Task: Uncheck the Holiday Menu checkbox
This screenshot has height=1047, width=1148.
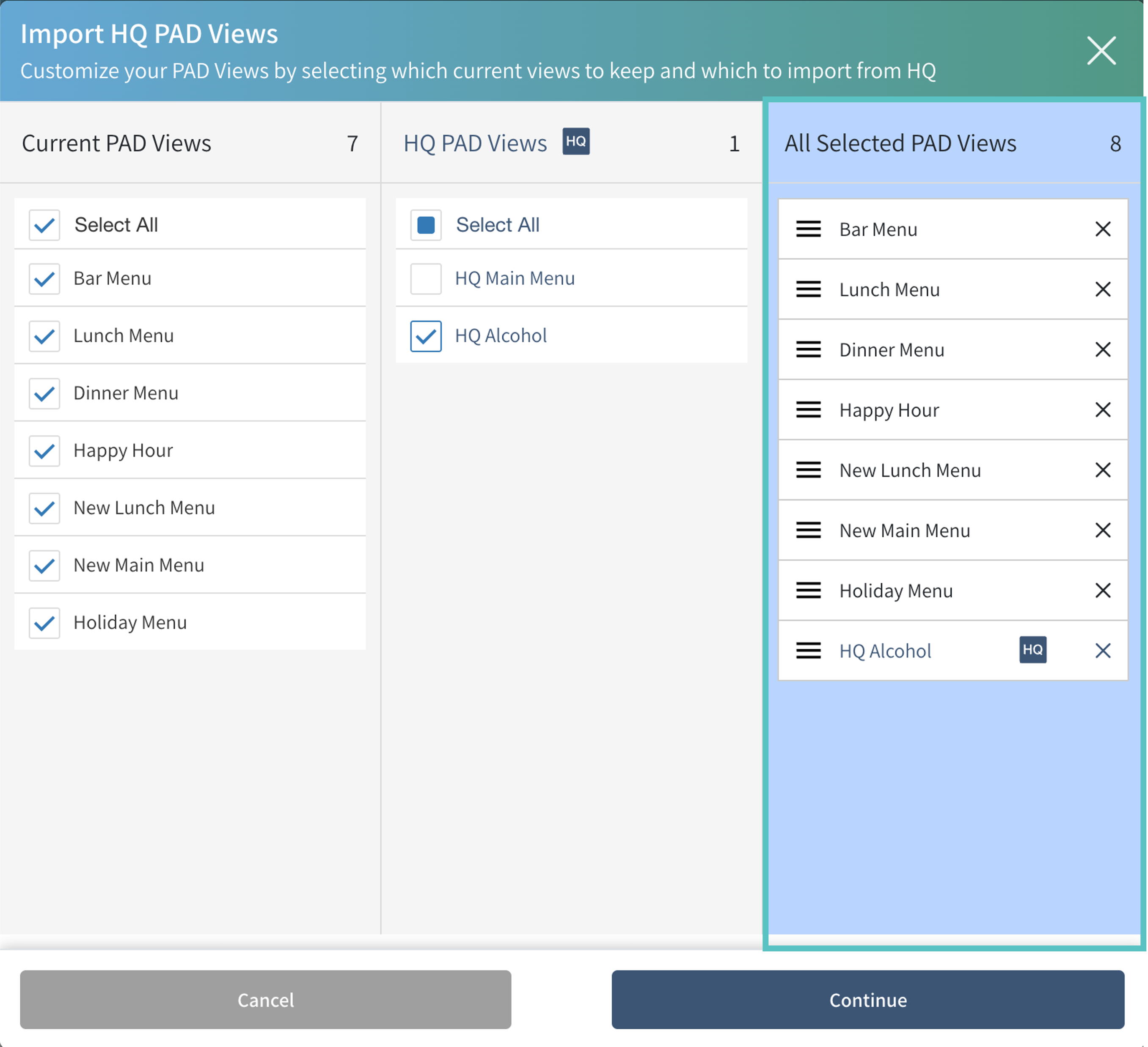Action: [x=44, y=623]
